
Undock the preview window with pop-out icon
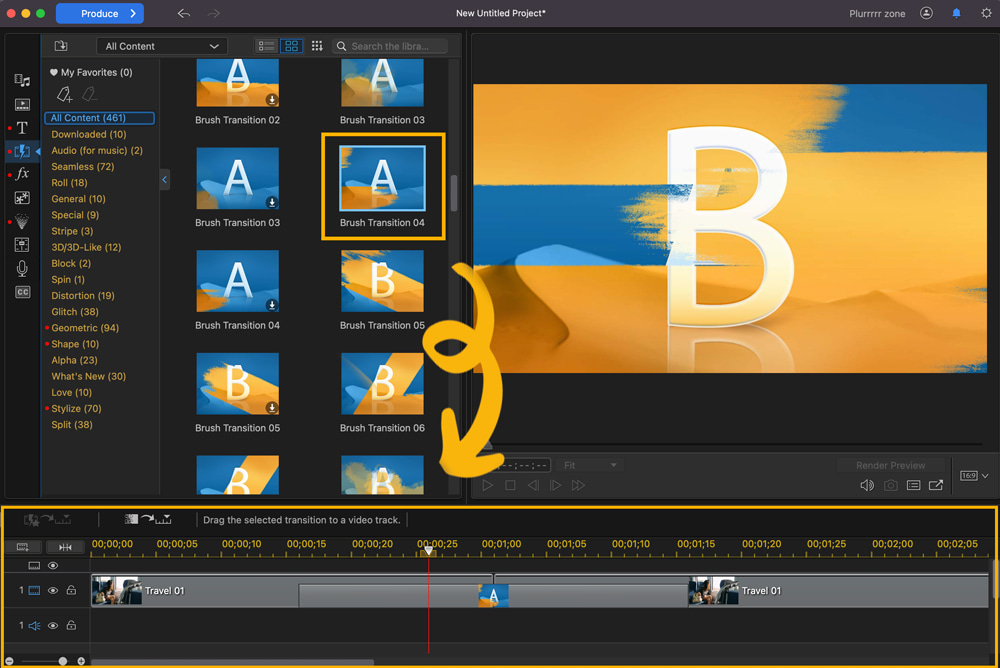coord(936,485)
